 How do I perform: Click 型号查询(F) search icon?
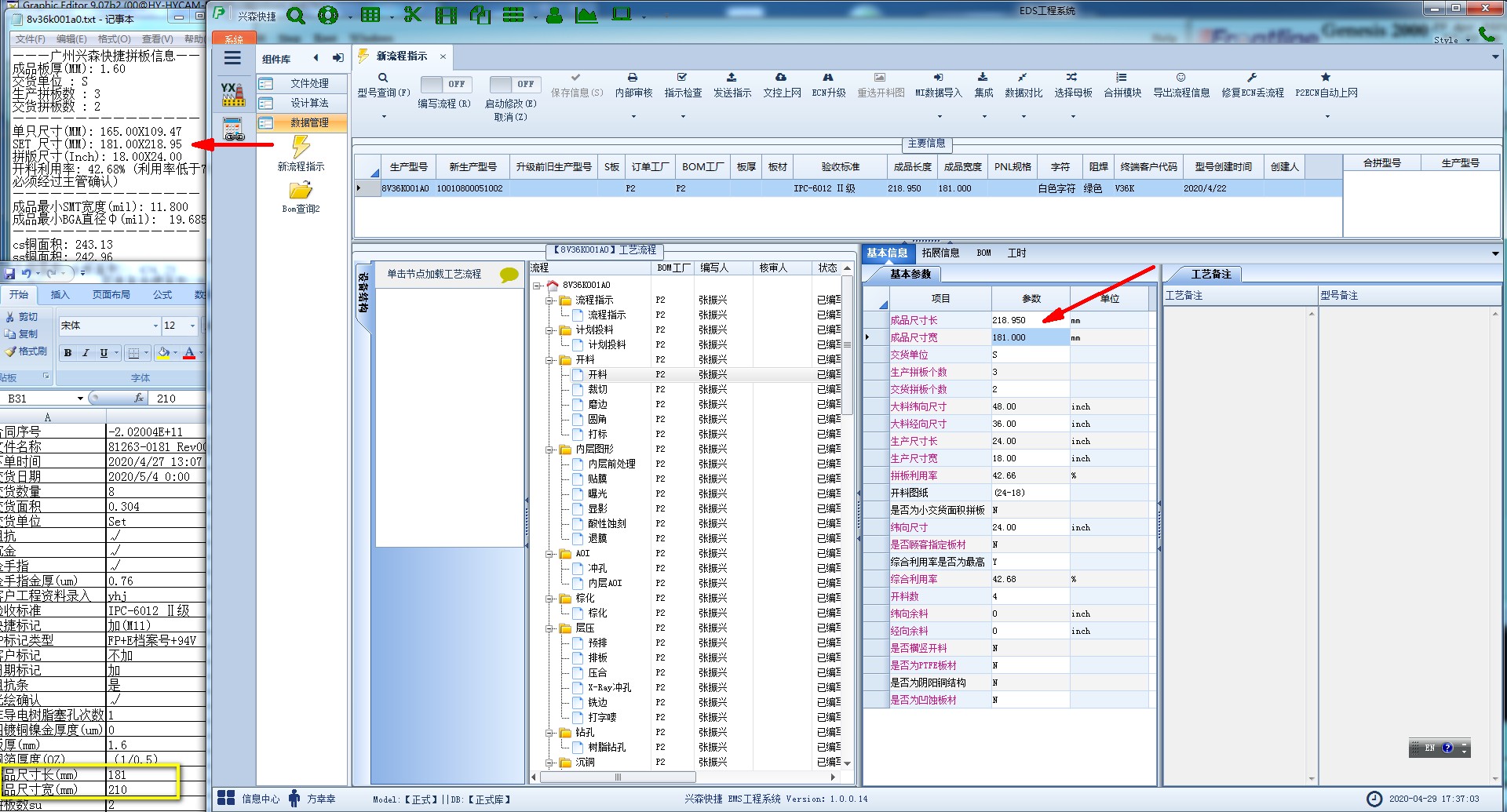coord(383,78)
